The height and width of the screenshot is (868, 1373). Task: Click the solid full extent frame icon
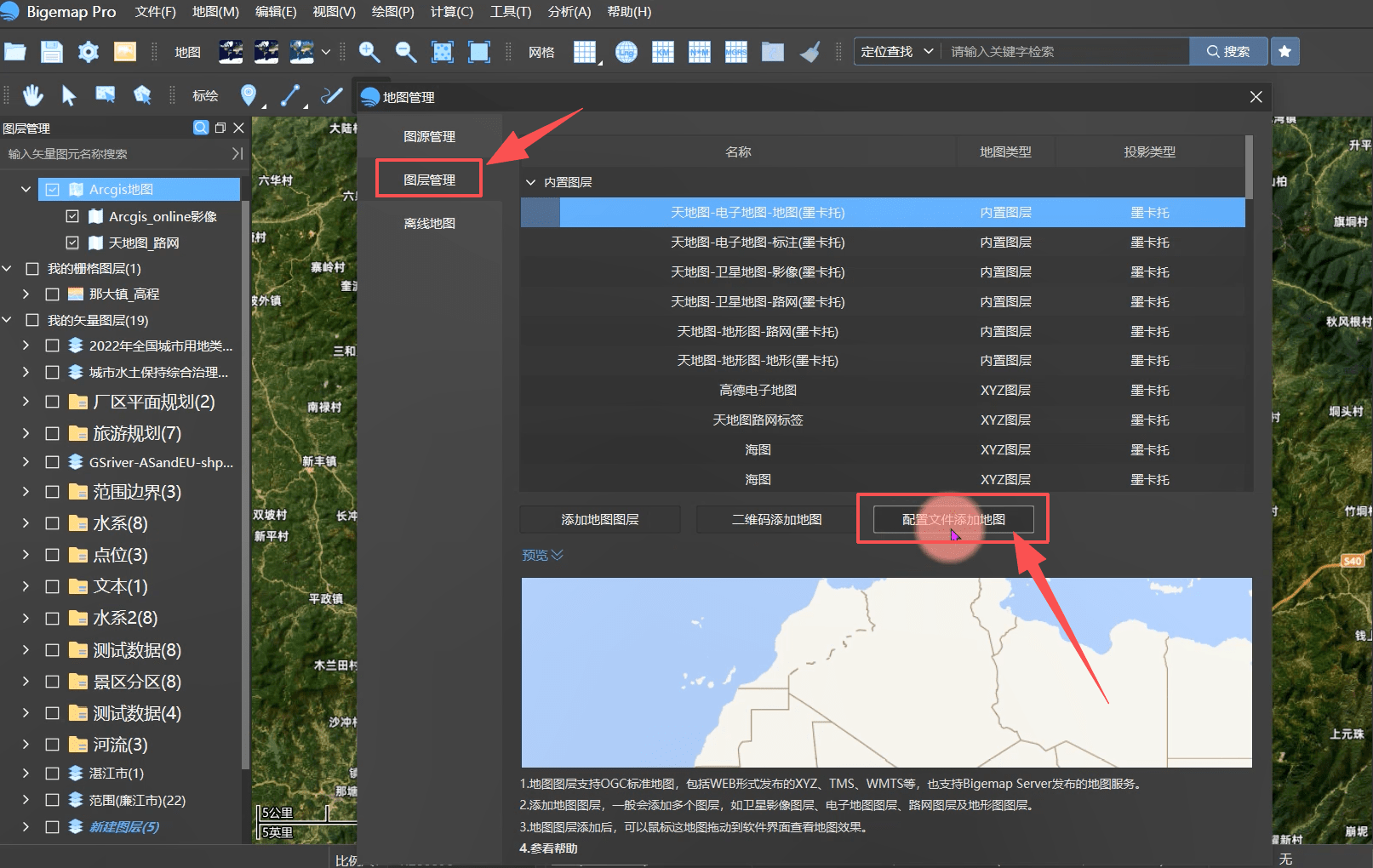tap(479, 52)
